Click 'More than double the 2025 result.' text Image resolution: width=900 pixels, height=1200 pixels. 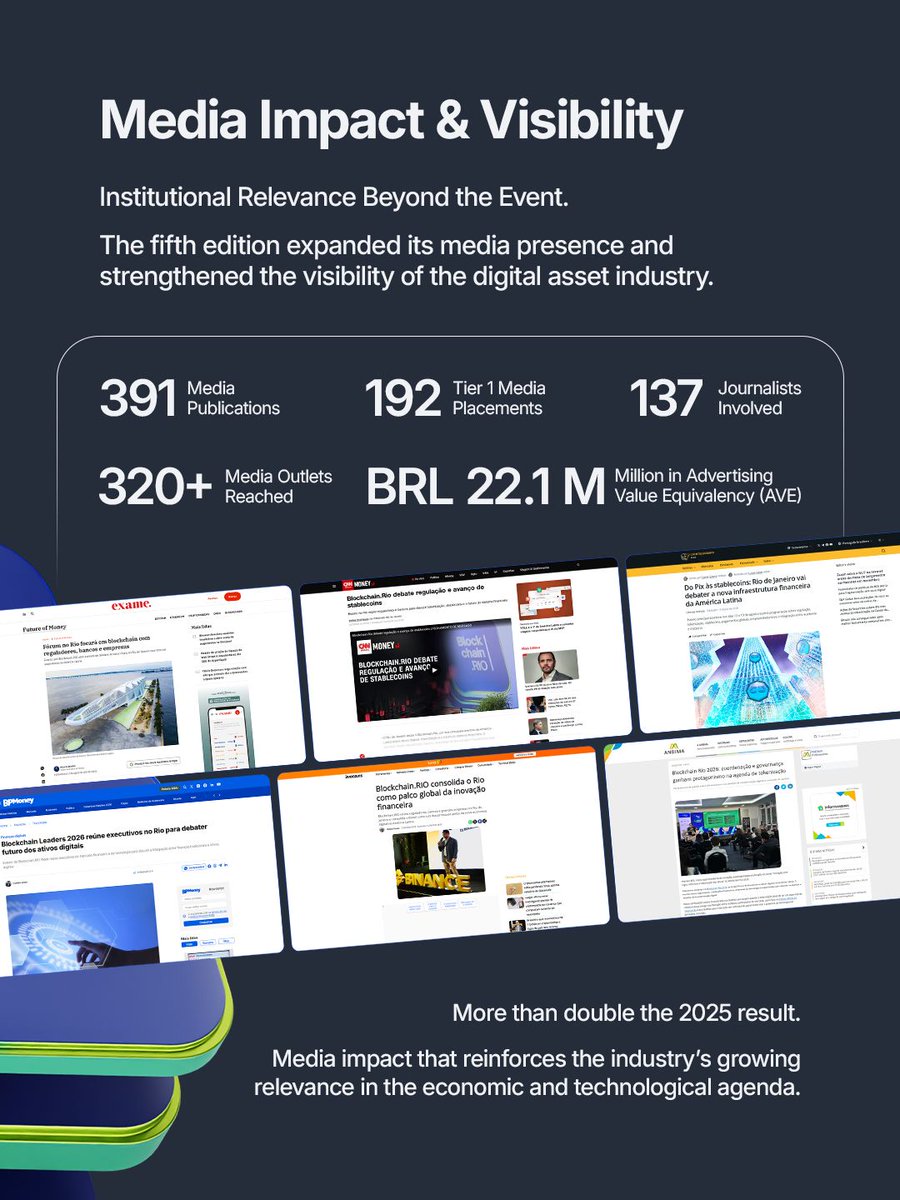coord(626,1013)
